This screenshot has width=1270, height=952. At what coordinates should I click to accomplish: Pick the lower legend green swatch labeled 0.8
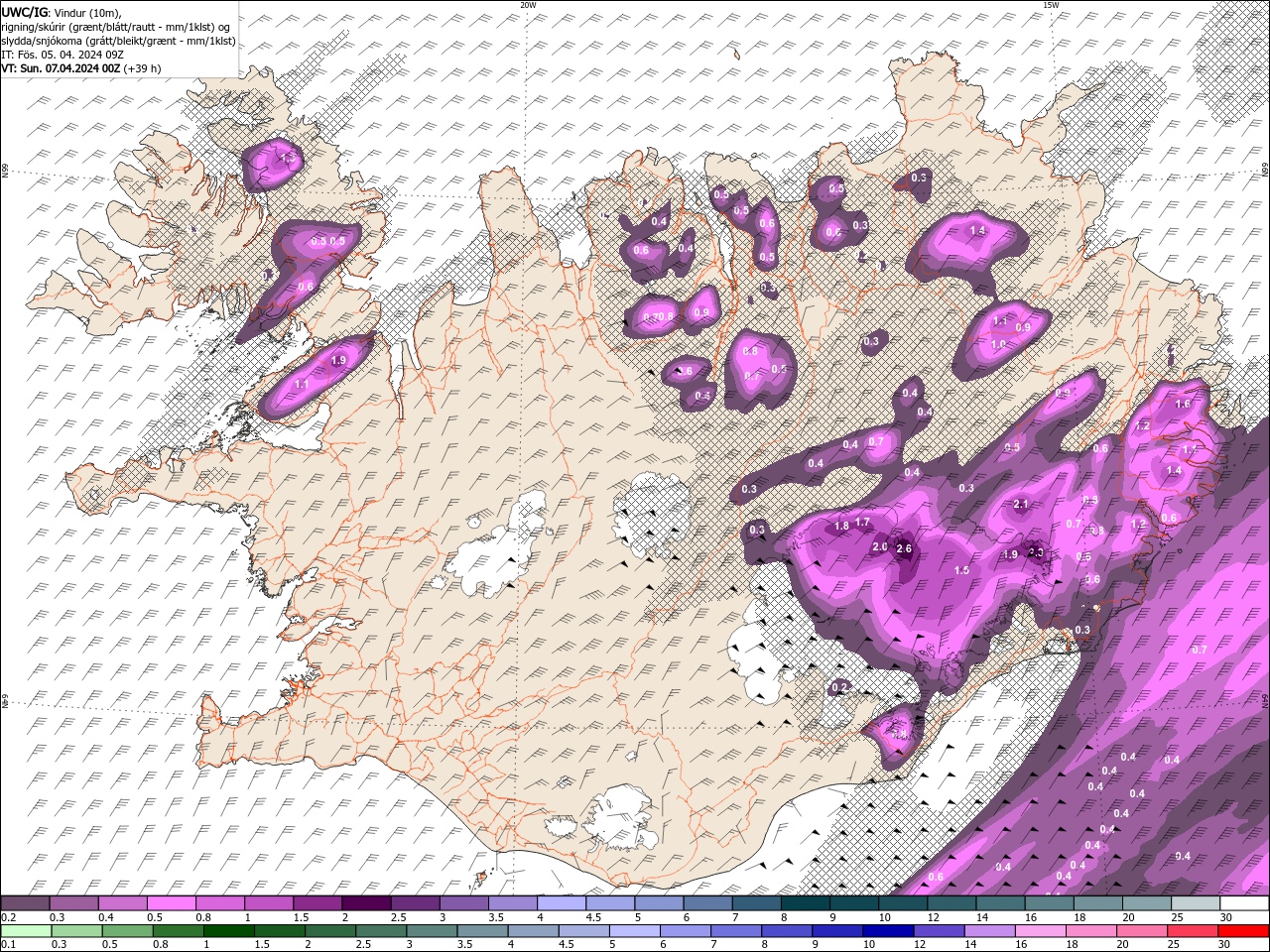178,932
